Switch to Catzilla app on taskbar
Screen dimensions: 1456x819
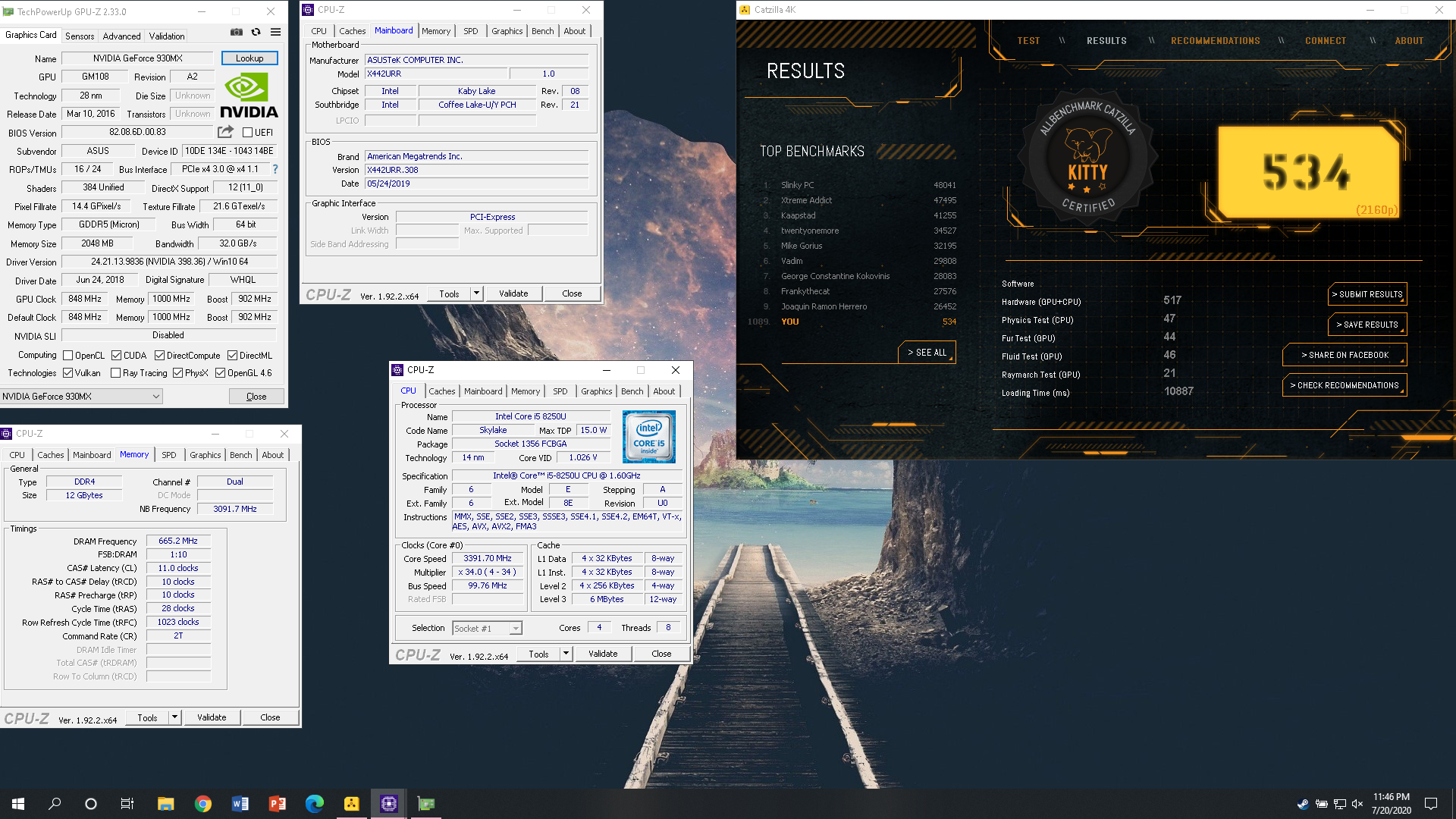point(352,803)
